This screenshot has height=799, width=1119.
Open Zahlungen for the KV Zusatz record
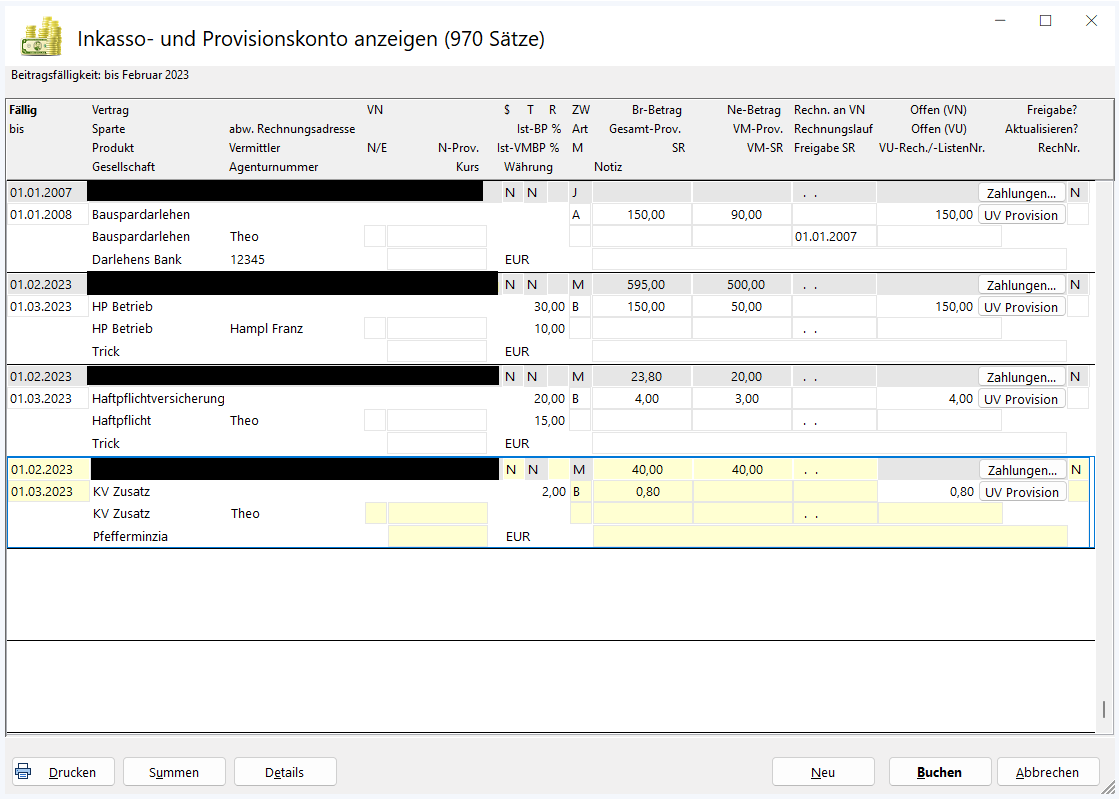(x=1021, y=470)
